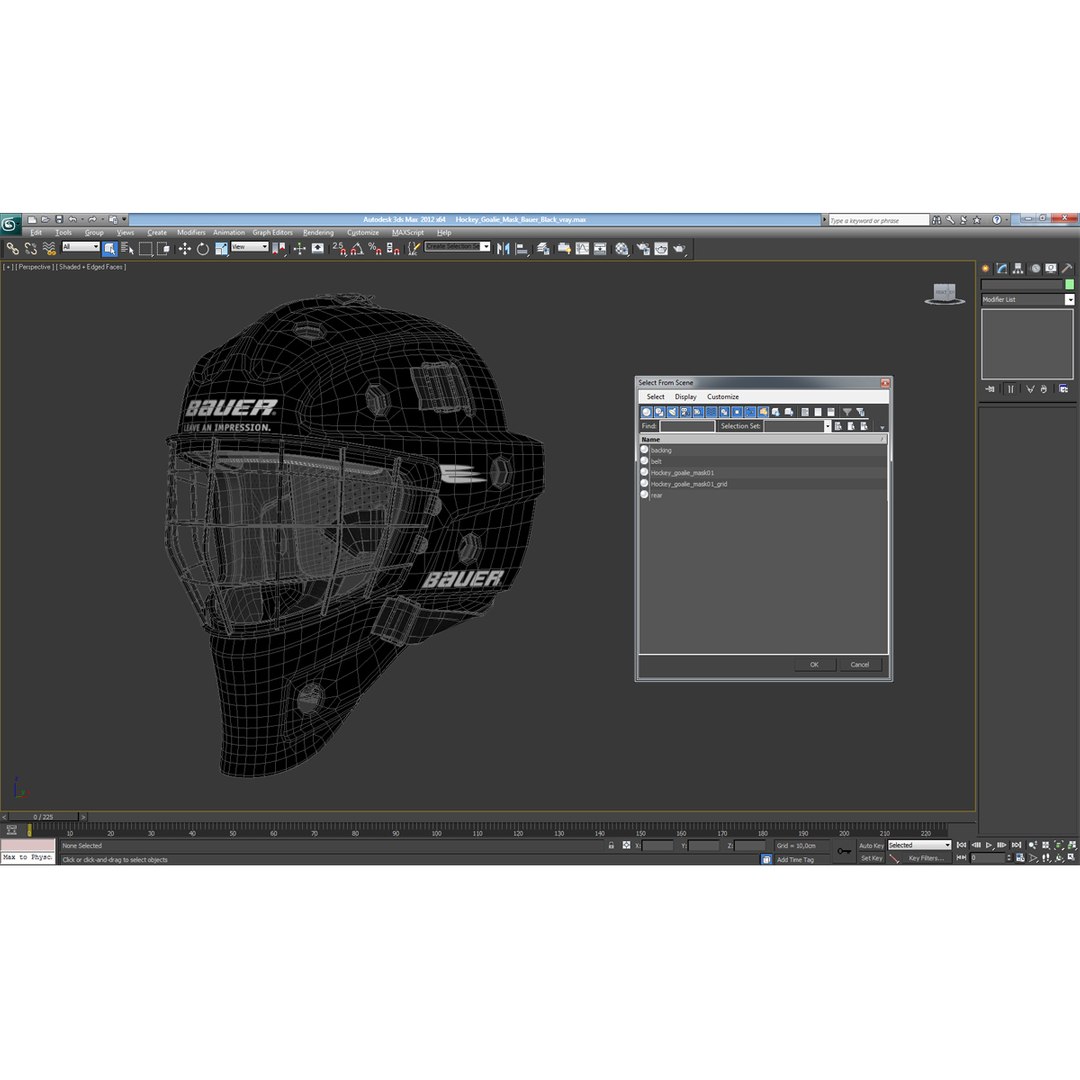Open the Utilities panel tab
Screen dimensions: 1080x1080
tap(1067, 269)
